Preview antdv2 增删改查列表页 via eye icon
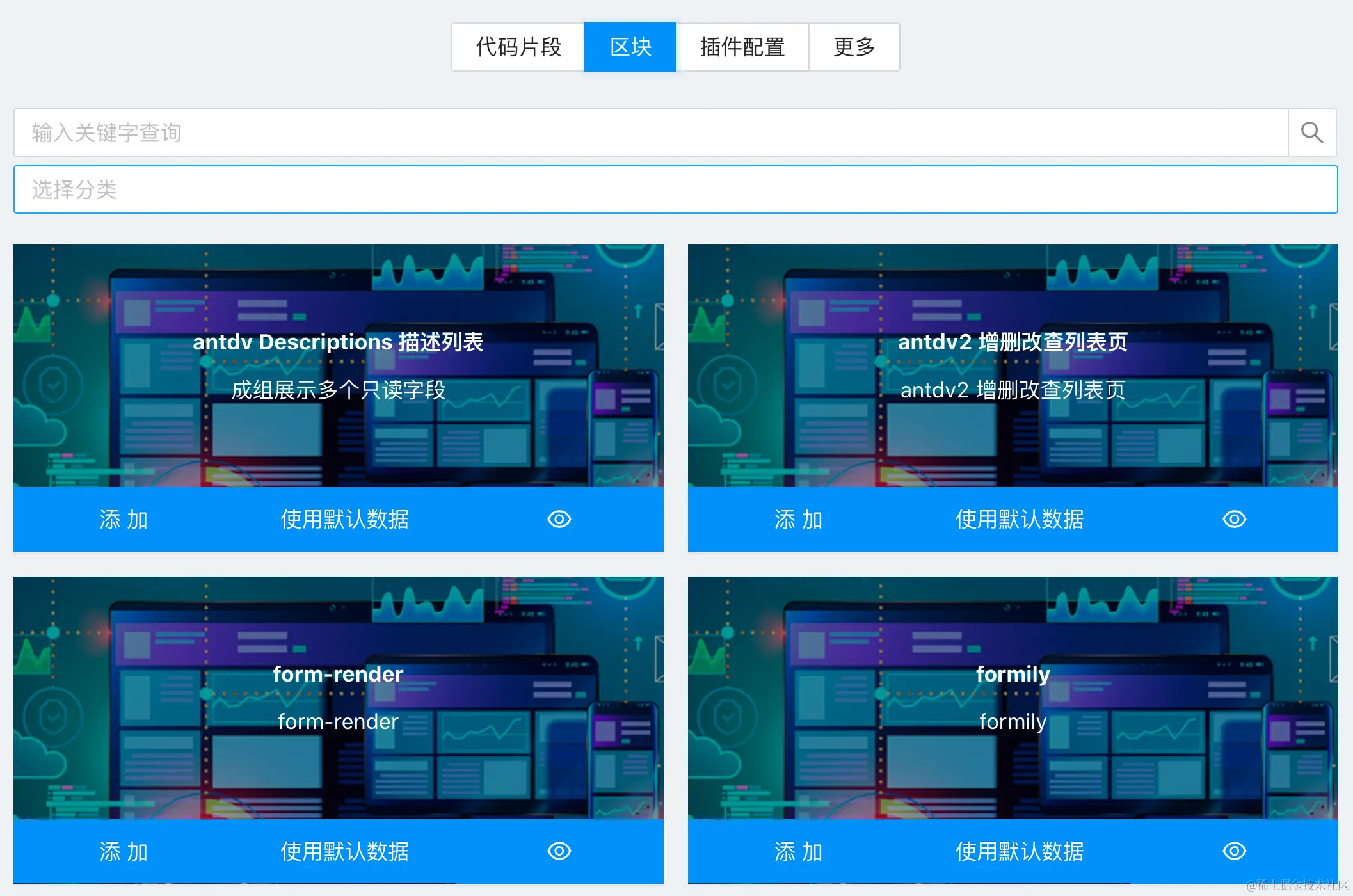1353x896 pixels. [x=1233, y=519]
